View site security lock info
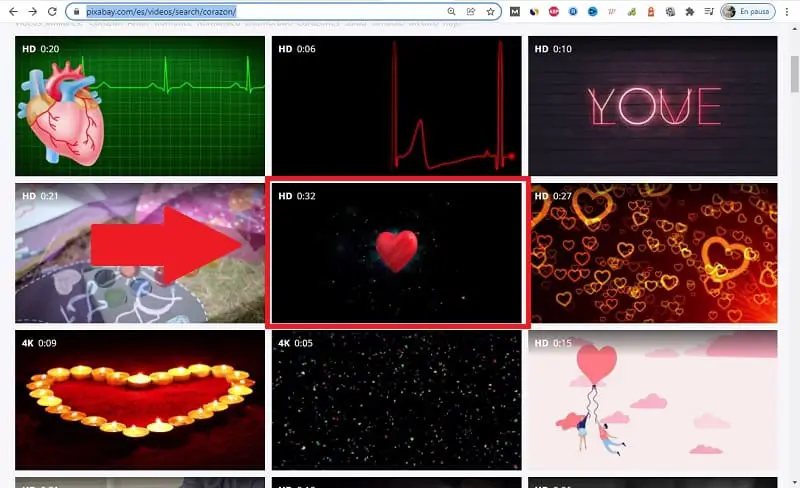800x488 pixels. click(x=77, y=11)
